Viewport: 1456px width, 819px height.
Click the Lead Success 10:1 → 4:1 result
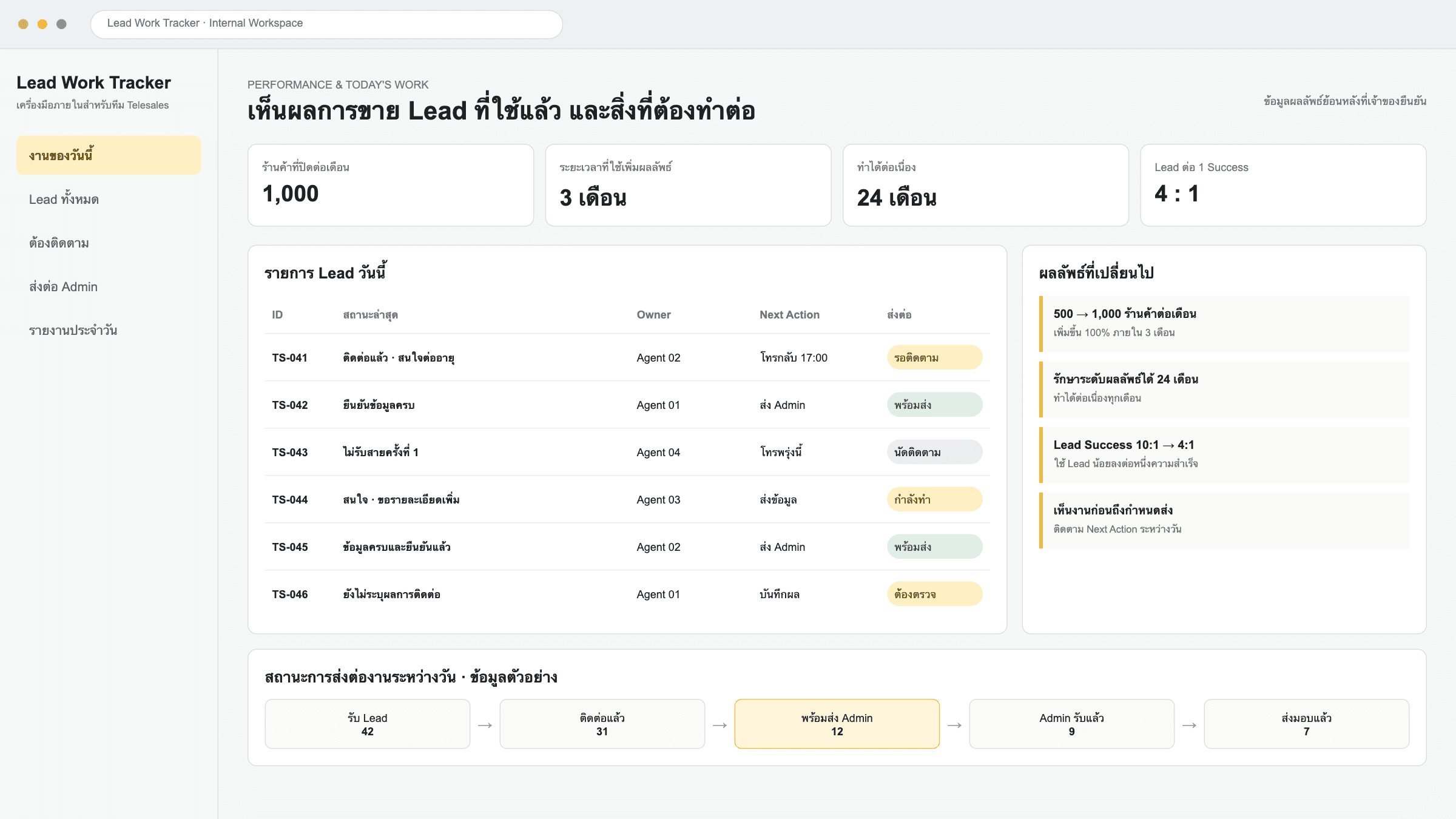[x=1224, y=455]
